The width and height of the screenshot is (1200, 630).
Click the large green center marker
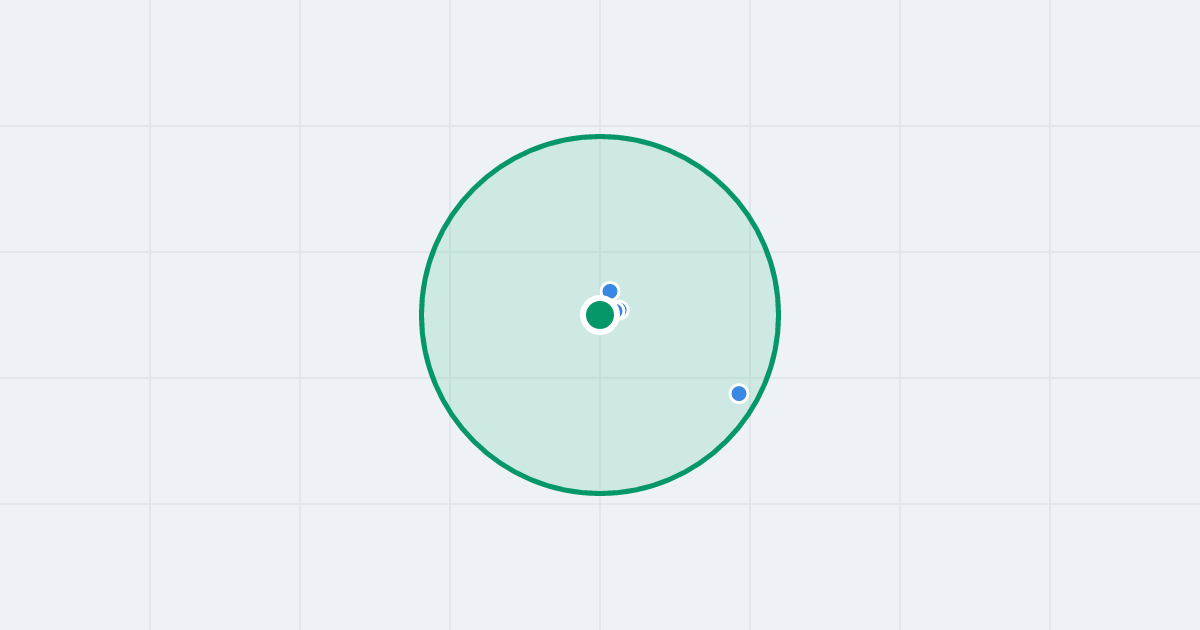pos(600,315)
